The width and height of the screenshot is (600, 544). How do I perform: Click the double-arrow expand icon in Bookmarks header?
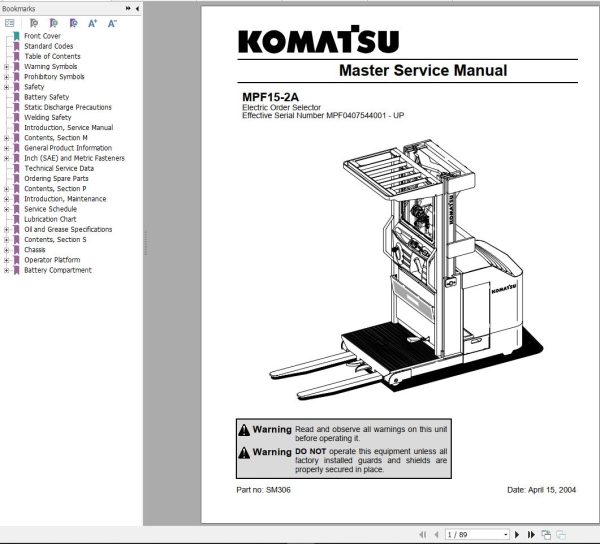point(128,8)
